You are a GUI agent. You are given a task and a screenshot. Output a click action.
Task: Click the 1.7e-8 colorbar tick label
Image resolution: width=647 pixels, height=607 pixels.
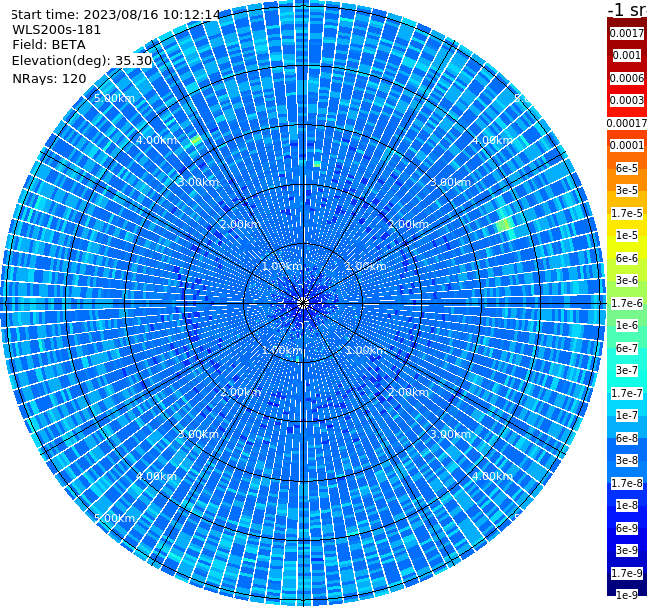click(x=627, y=483)
